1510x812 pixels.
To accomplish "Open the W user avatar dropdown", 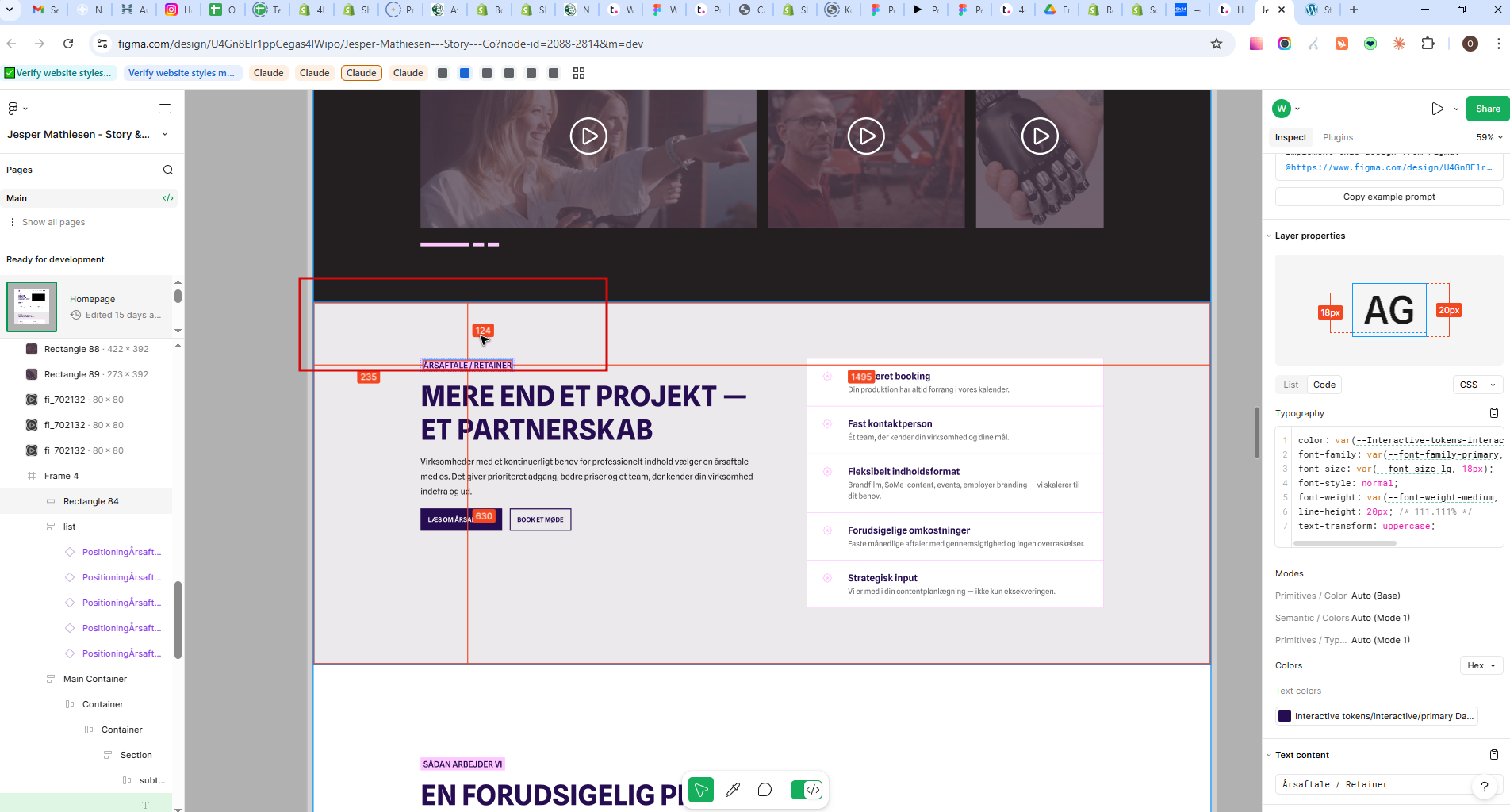I will 1286,109.
